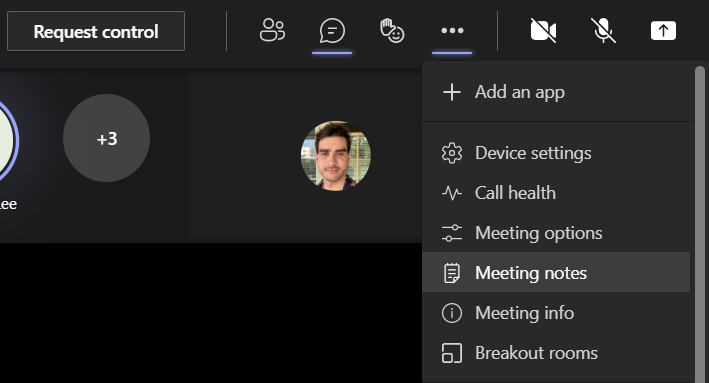This screenshot has height=383, width=709.
Task: Click the menu's vertical scrollbar
Action: 700,224
